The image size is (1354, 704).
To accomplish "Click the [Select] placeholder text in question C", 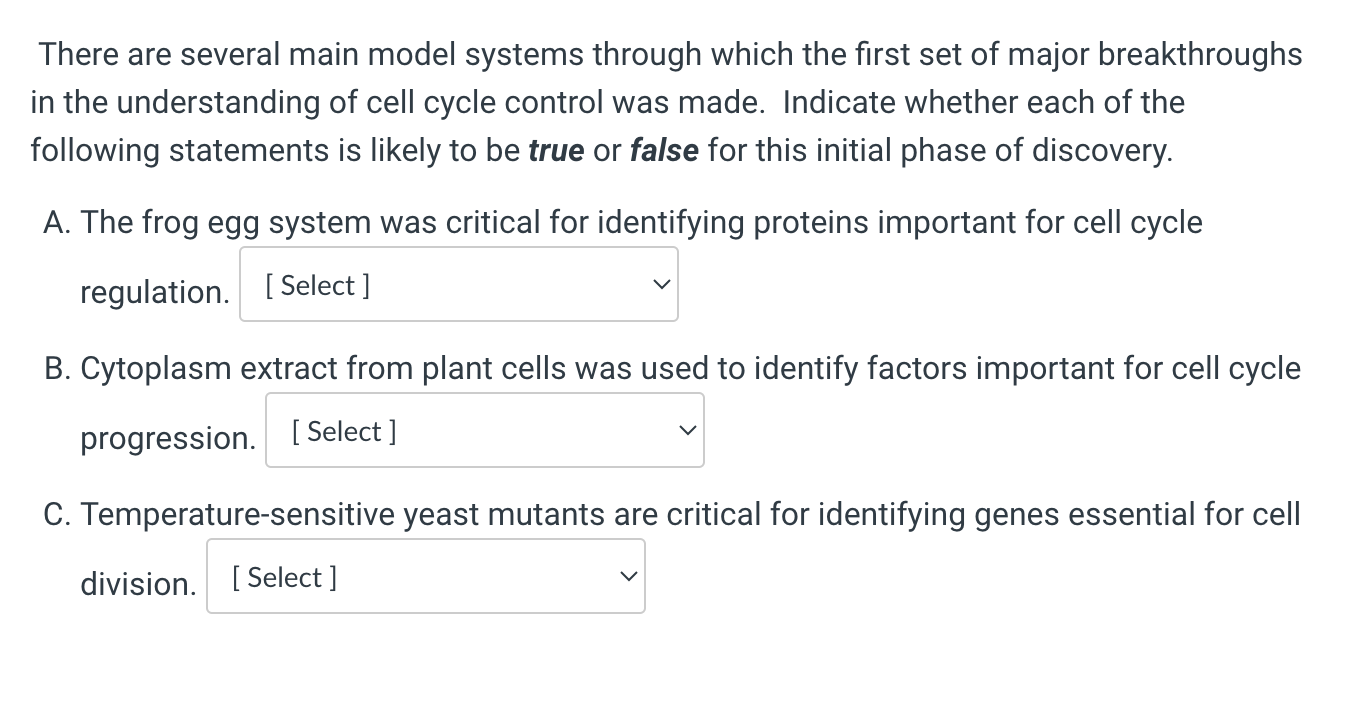I will [284, 577].
